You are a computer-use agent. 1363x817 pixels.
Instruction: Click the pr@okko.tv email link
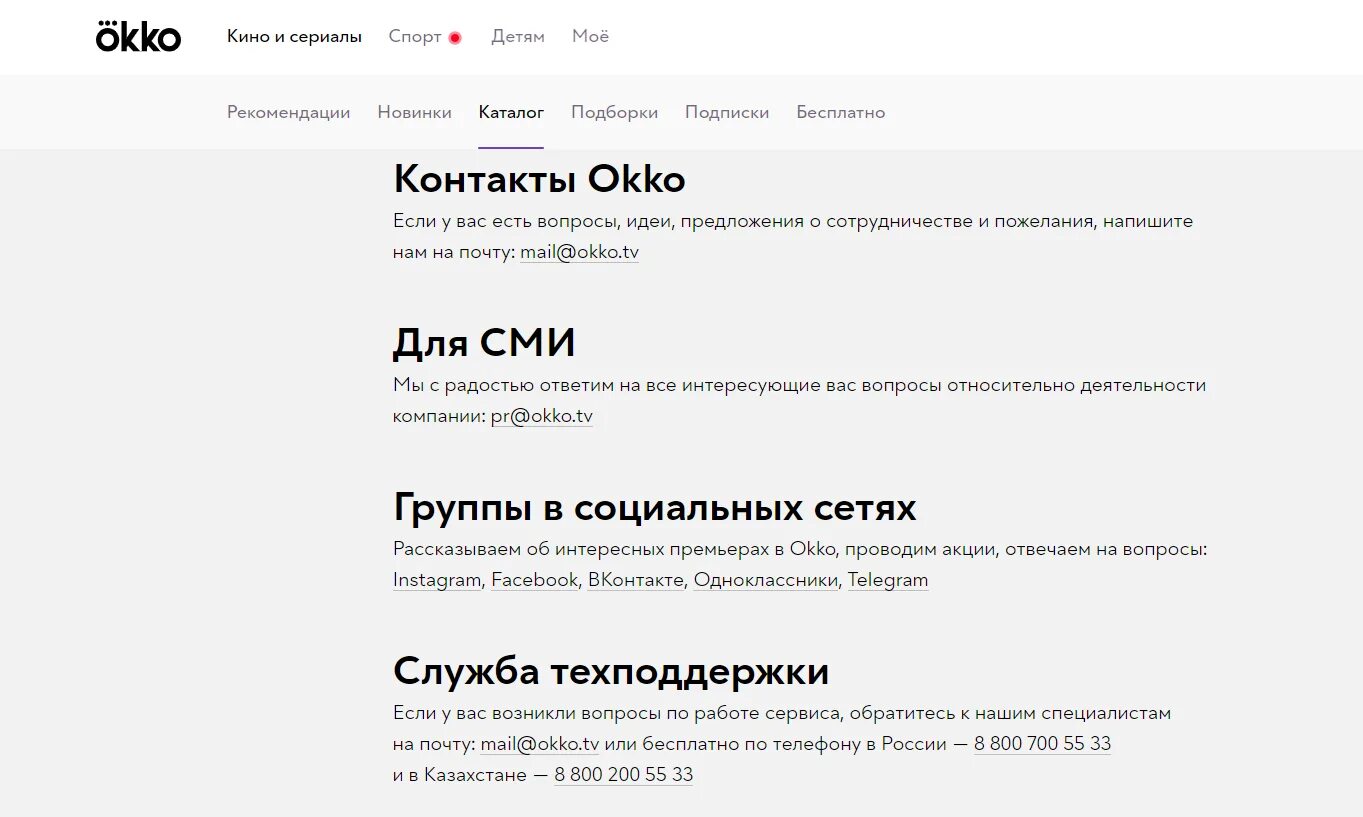[541, 416]
